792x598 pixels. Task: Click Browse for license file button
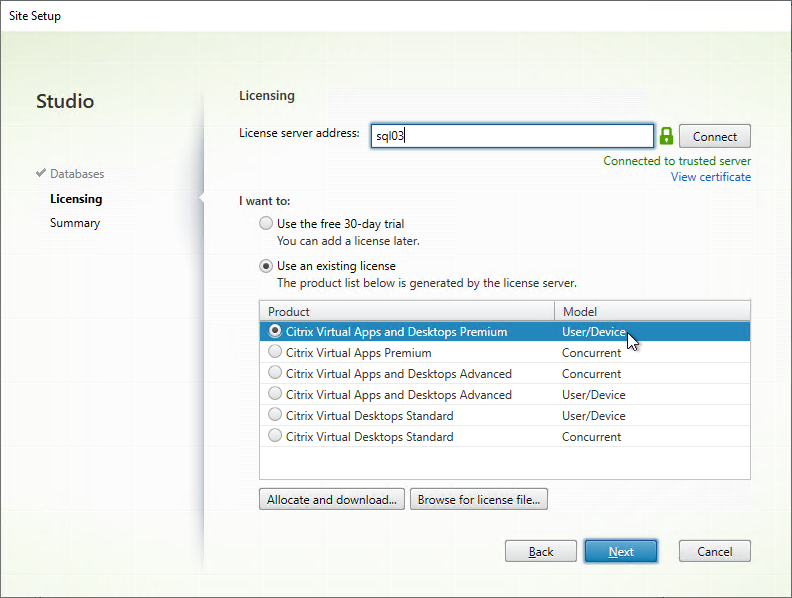click(479, 500)
